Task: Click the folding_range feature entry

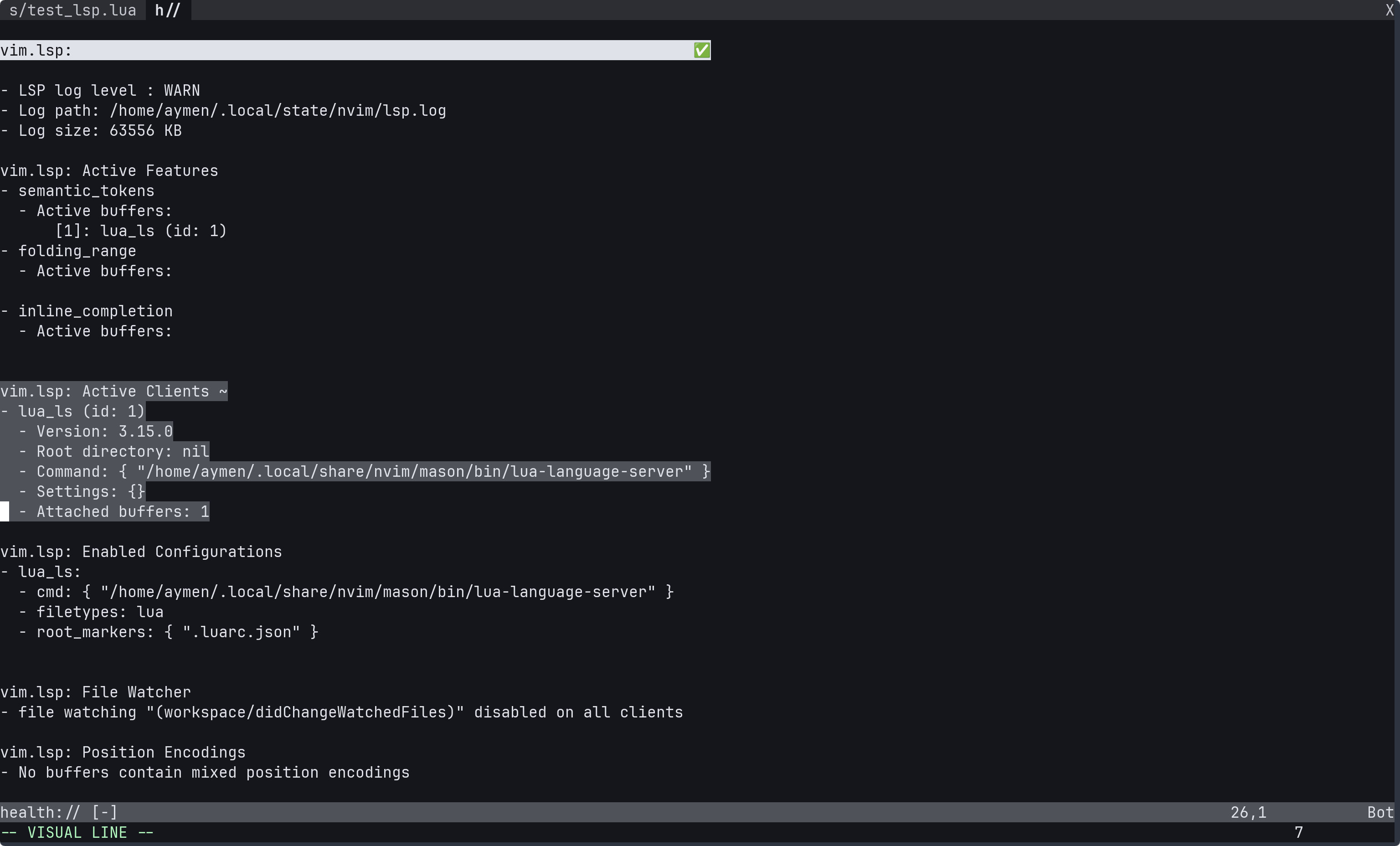Action: pyautogui.click(x=77, y=251)
